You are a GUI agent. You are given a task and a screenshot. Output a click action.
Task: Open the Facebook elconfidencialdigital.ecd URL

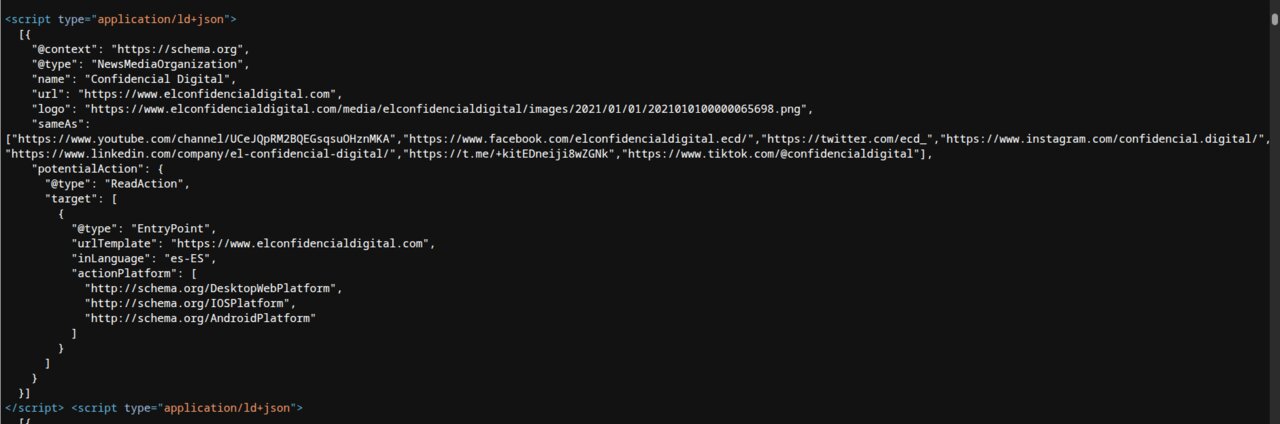tap(581, 139)
